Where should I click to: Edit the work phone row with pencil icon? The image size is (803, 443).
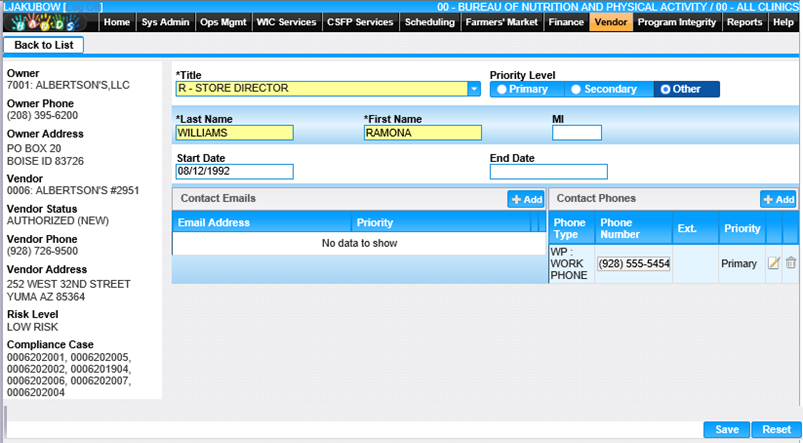pos(773,263)
